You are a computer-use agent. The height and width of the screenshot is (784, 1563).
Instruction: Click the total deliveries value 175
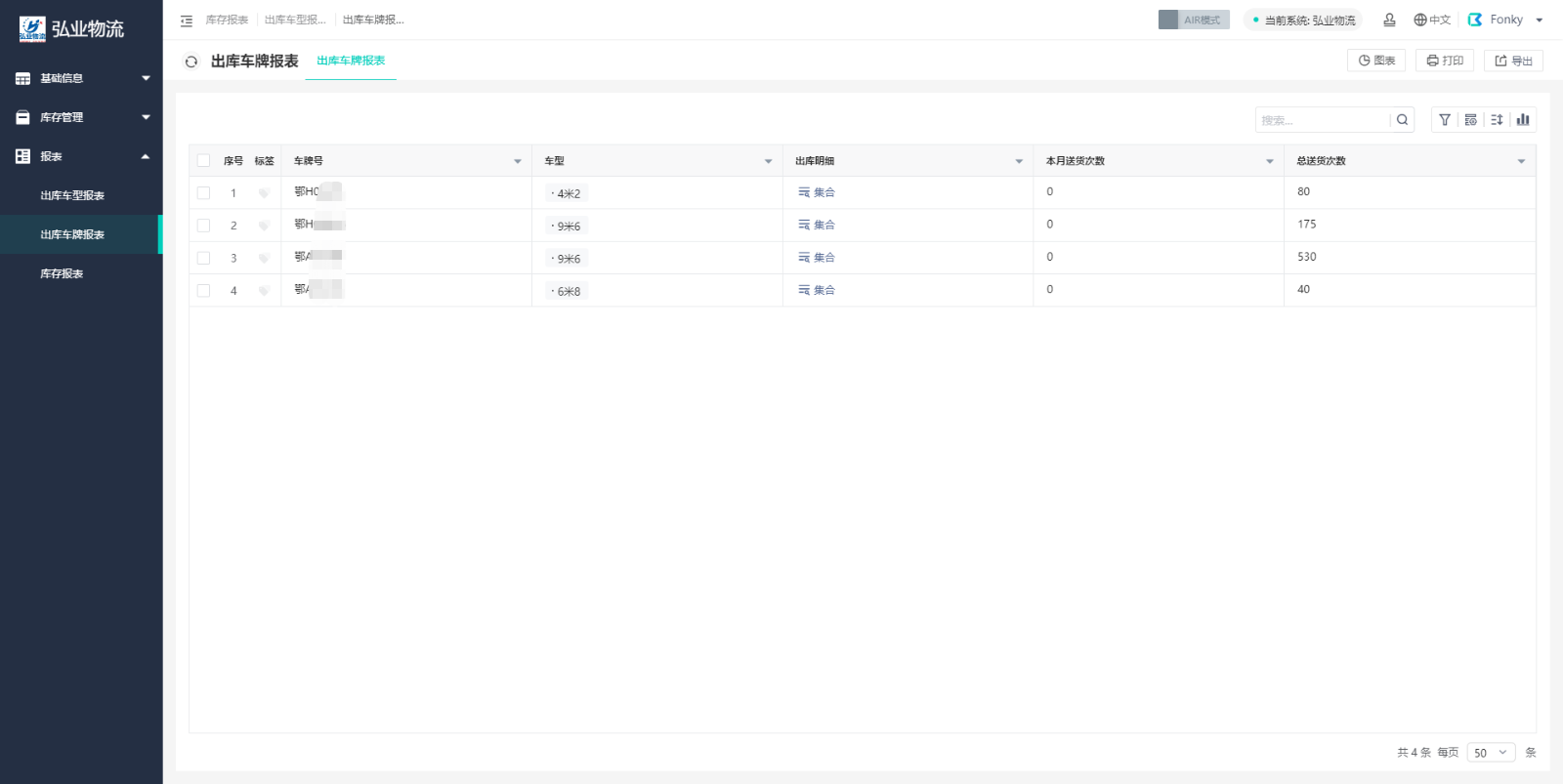pyautogui.click(x=1307, y=224)
